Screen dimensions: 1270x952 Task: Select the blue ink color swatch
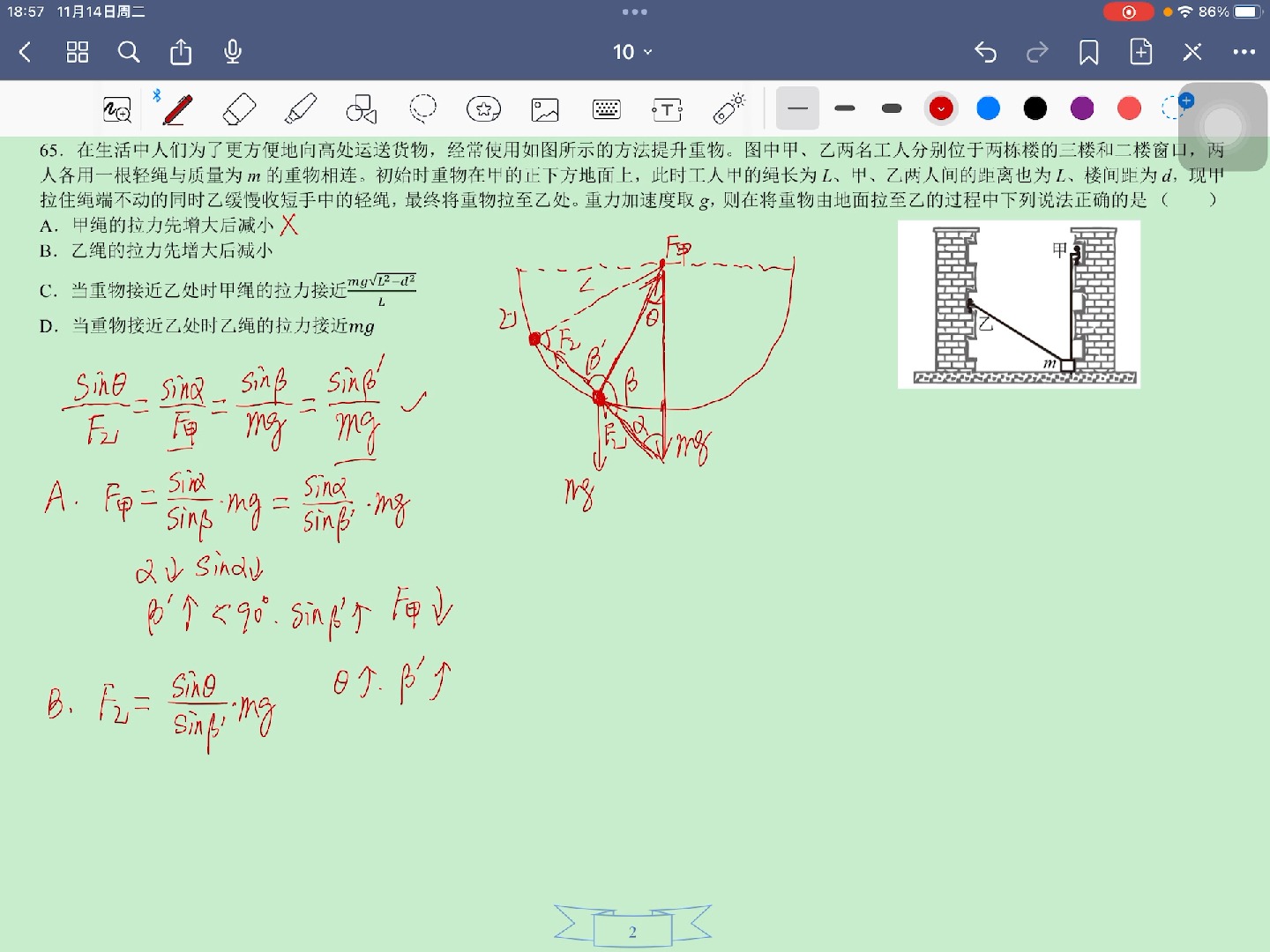988,108
